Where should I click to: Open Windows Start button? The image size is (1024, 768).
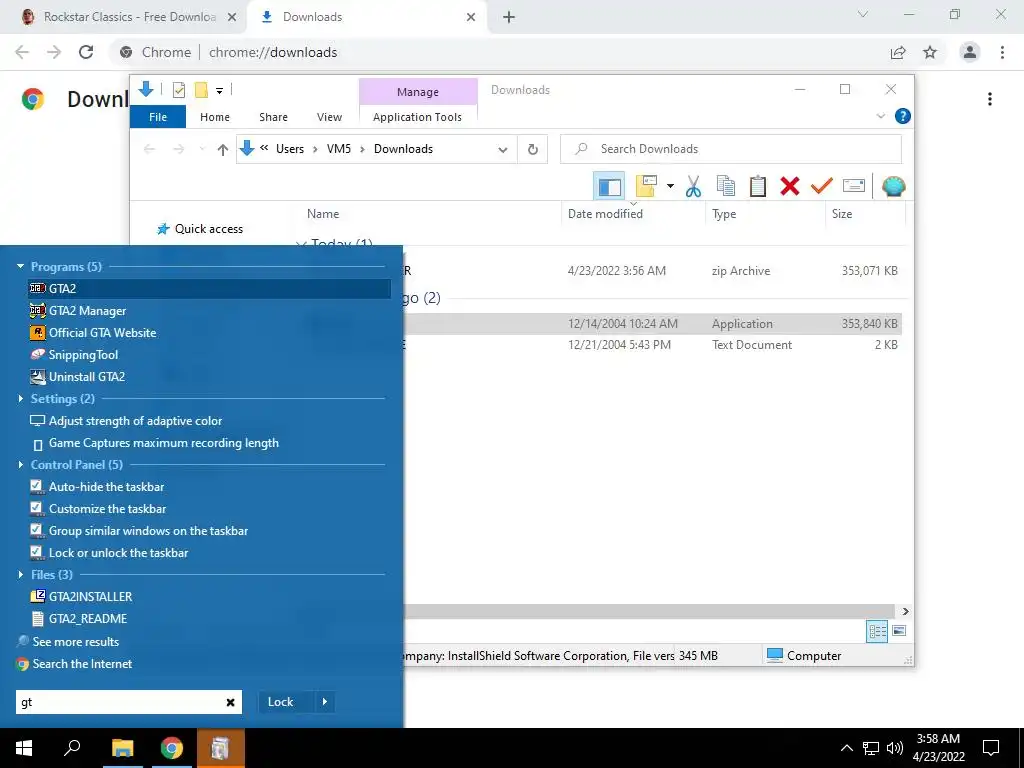click(x=24, y=748)
